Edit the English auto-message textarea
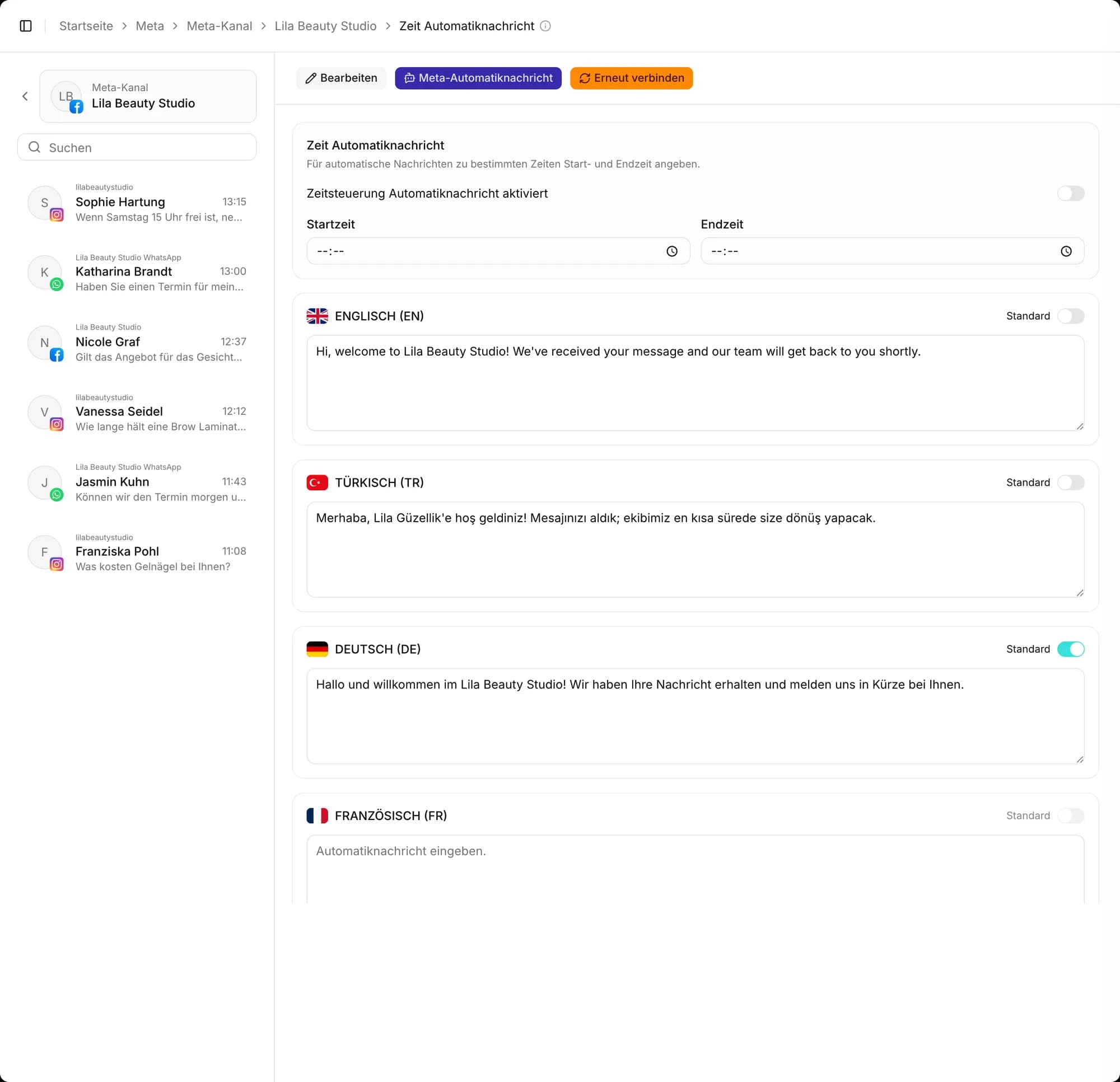The height and width of the screenshot is (1082, 1120). [x=696, y=383]
